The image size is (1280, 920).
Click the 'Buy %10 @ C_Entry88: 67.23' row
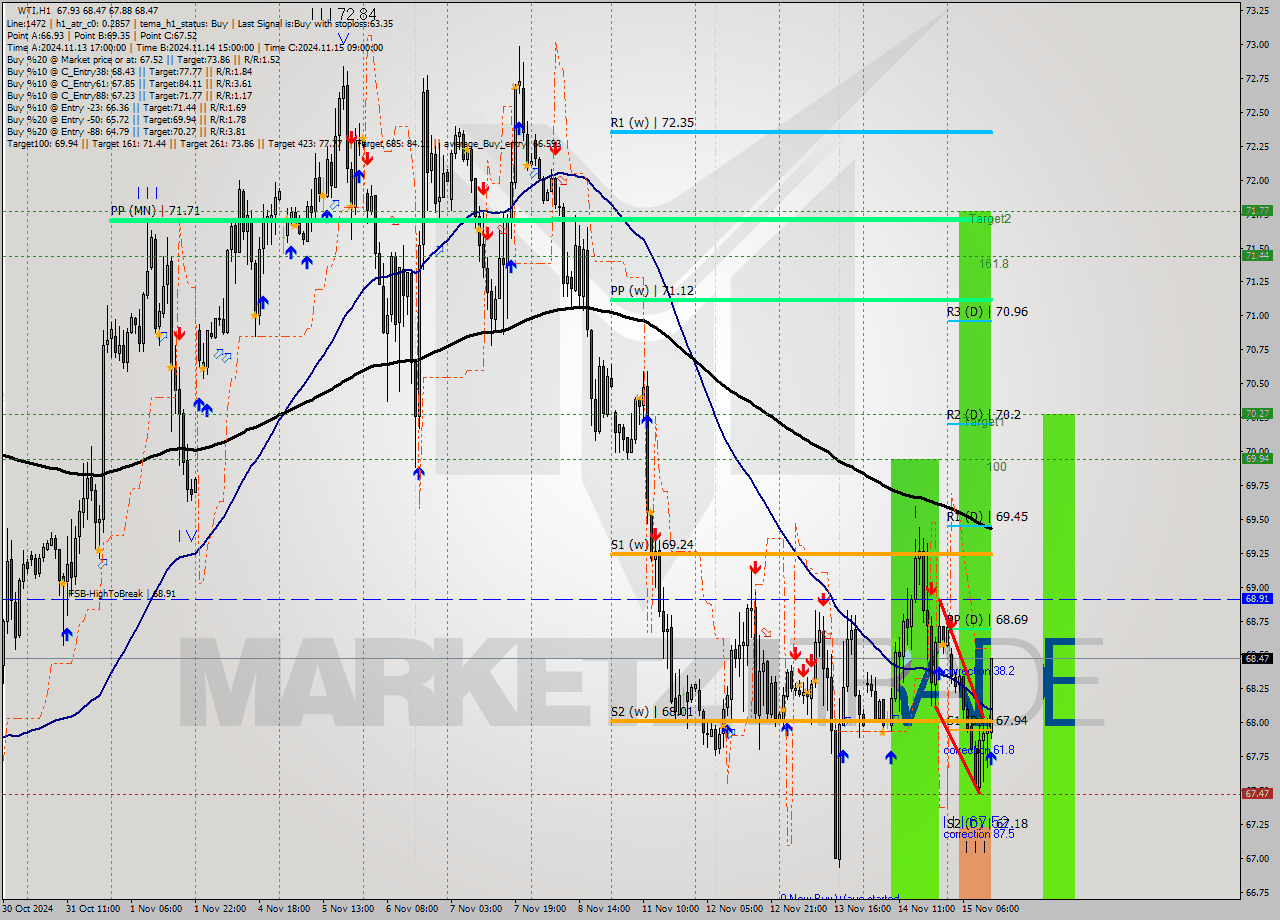(129, 95)
